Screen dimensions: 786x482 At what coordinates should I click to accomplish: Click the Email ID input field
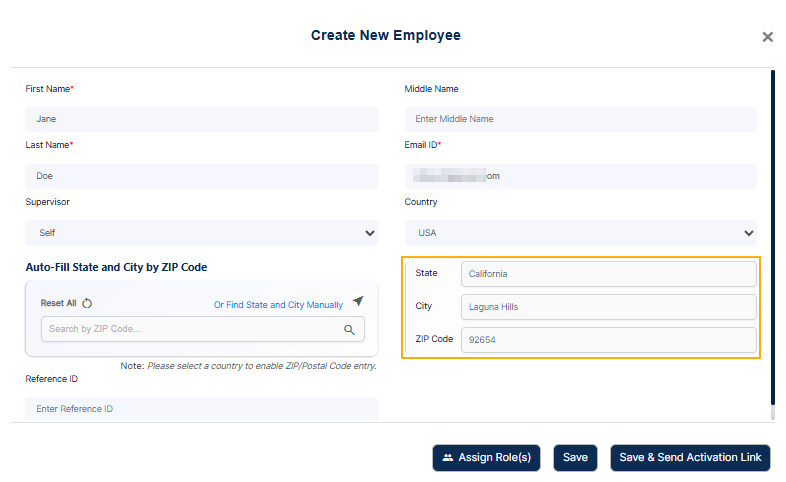point(580,176)
